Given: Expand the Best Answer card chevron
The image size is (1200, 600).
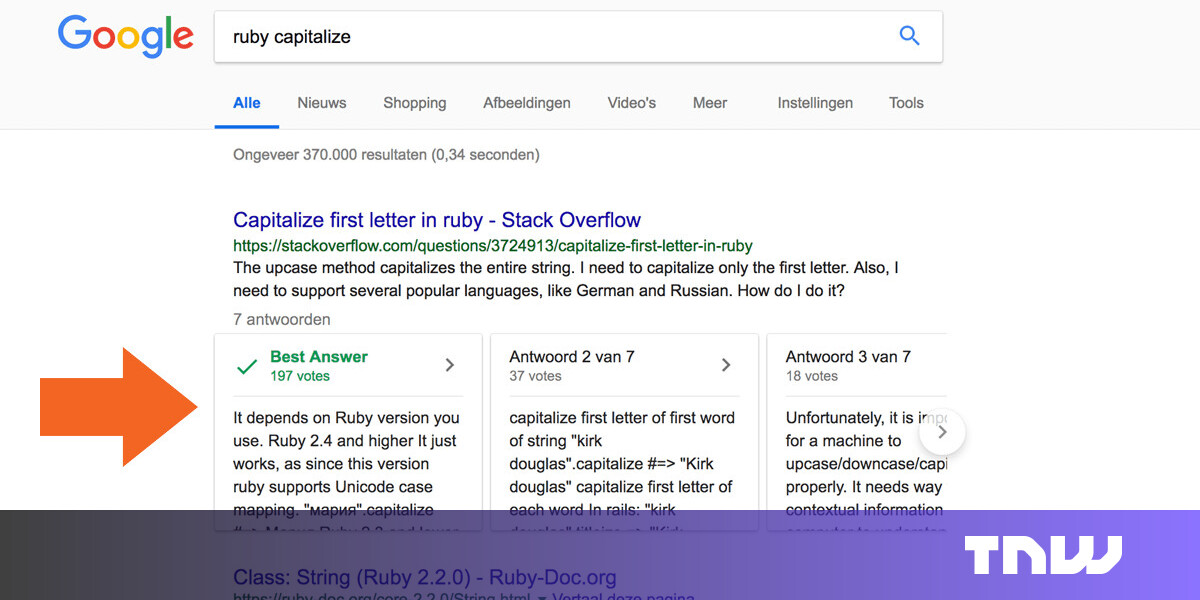Looking at the screenshot, I should tap(449, 365).
